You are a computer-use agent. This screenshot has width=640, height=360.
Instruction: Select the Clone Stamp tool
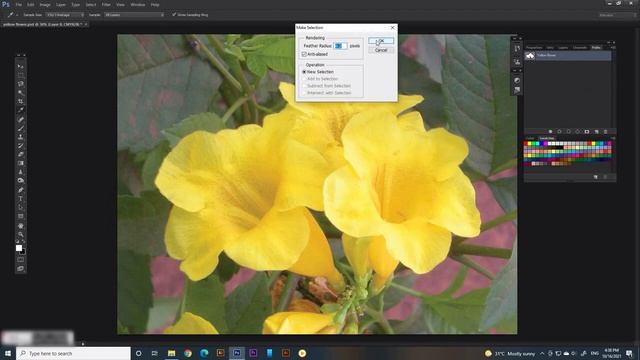(20, 137)
